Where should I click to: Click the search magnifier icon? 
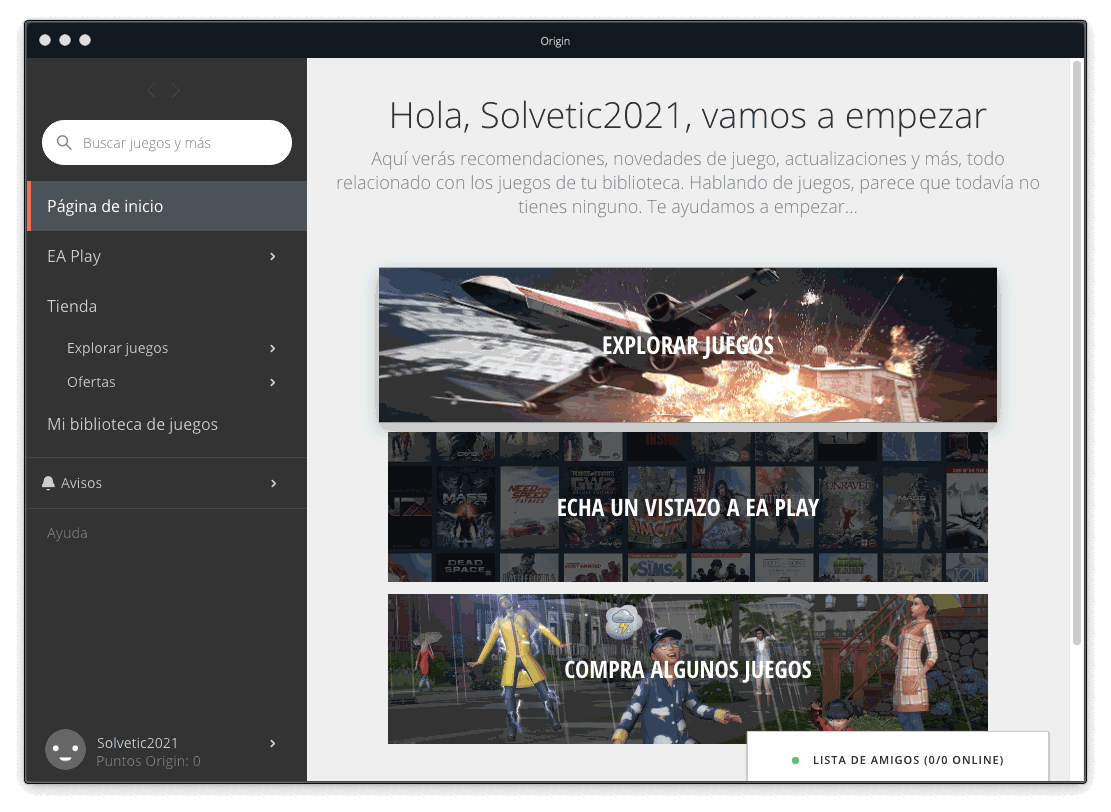point(64,142)
